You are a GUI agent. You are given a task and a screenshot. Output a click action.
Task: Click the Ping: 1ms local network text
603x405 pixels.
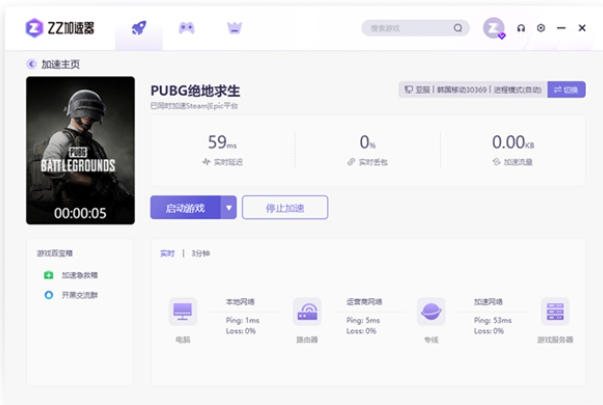[243, 320]
